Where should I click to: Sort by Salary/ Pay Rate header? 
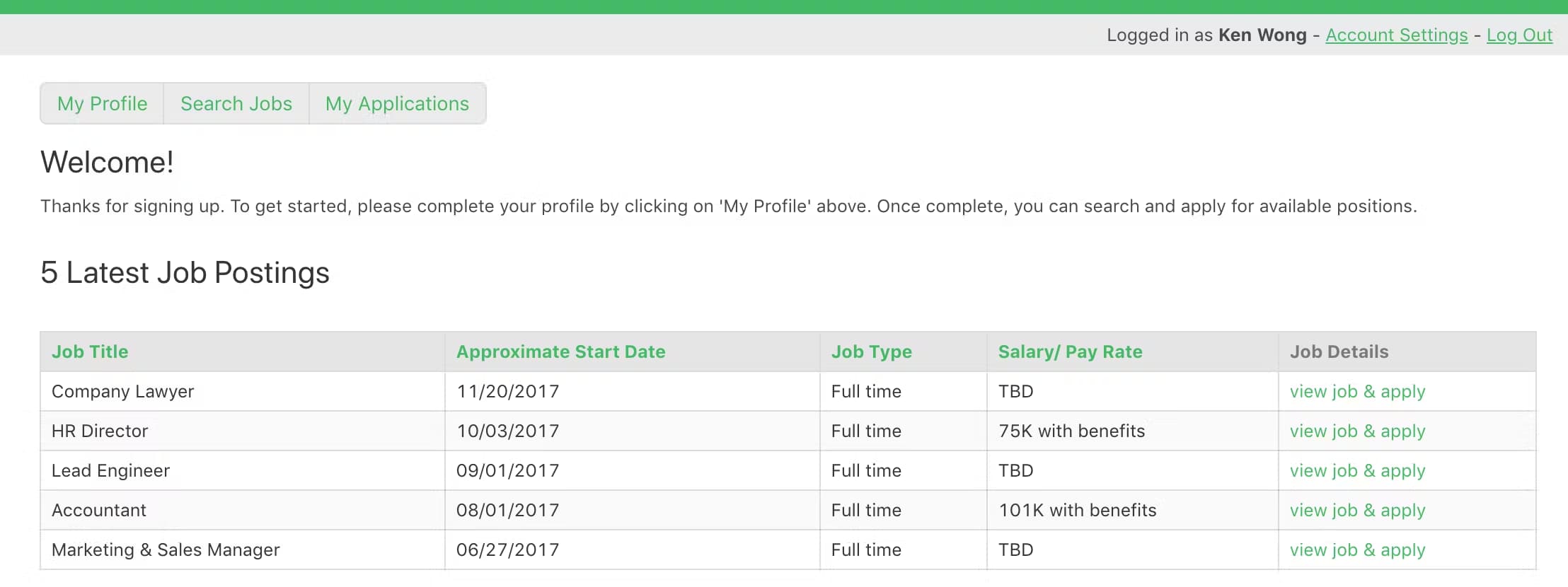1070,351
